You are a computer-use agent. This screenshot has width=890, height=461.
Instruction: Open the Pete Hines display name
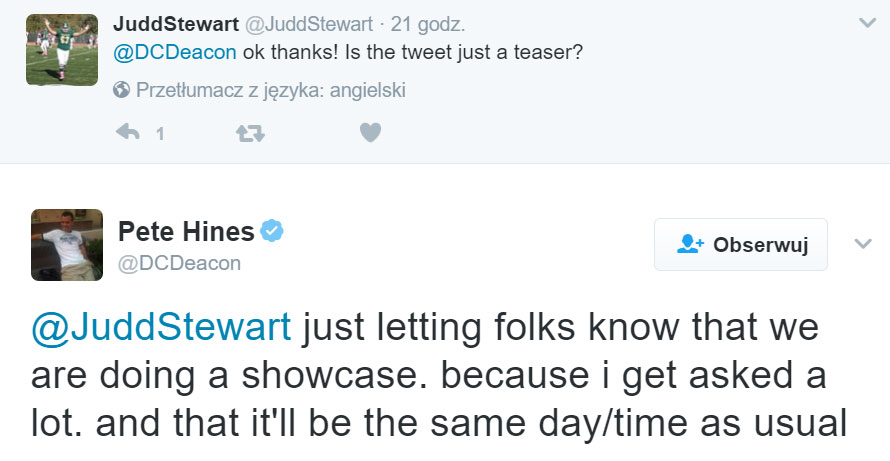click(186, 233)
